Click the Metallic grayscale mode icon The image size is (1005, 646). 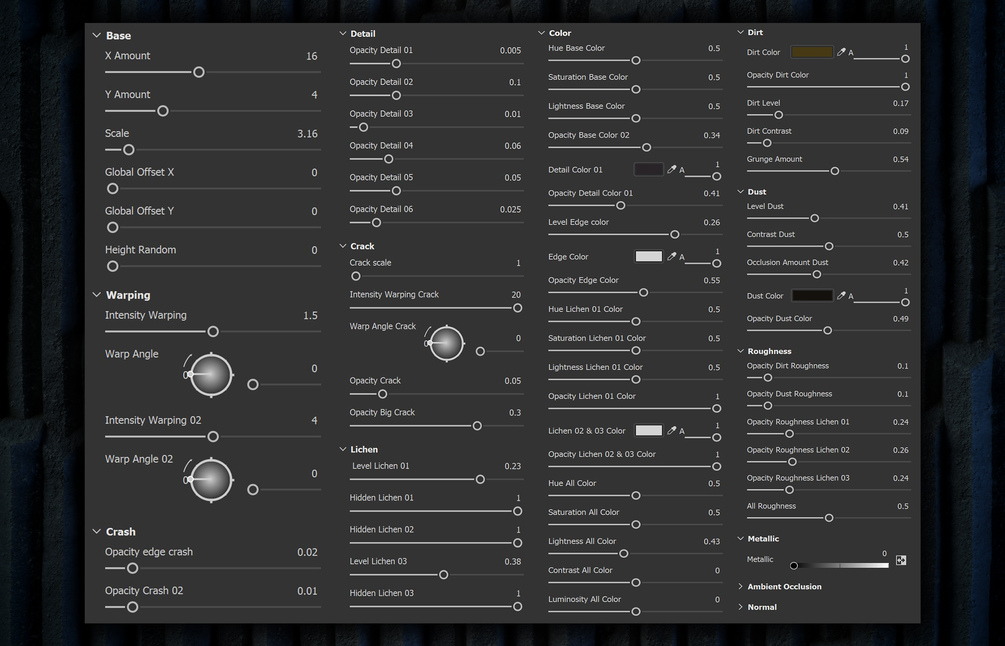[901, 560]
